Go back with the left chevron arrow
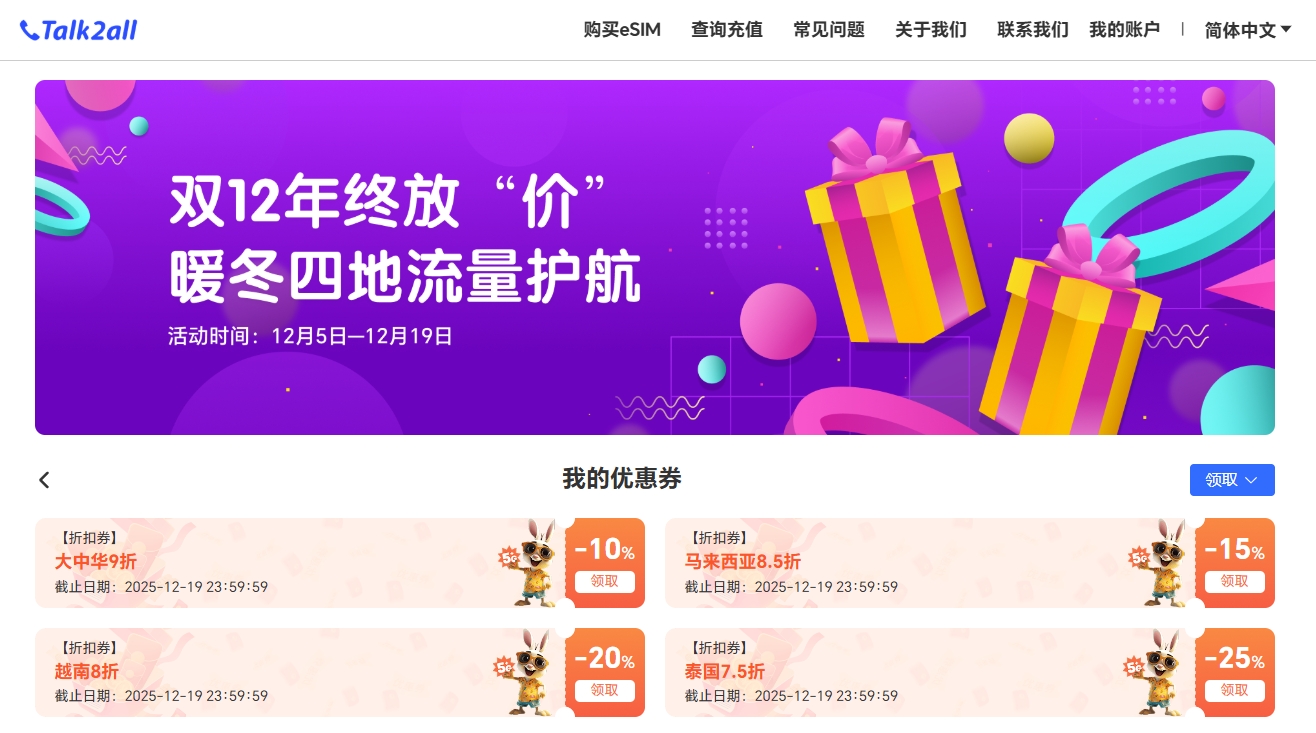1316x733 pixels. point(44,480)
